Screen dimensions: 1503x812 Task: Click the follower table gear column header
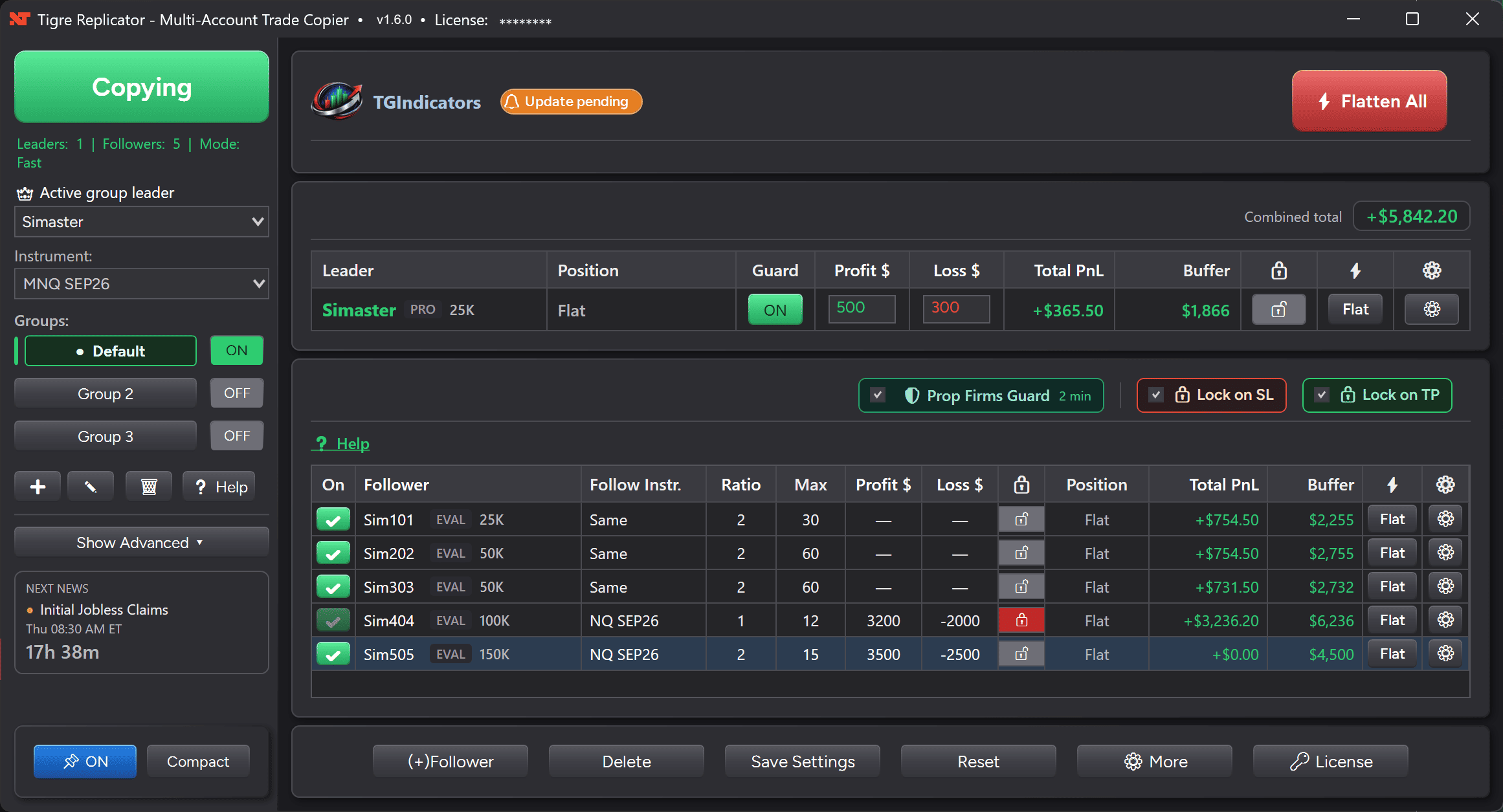coord(1445,485)
